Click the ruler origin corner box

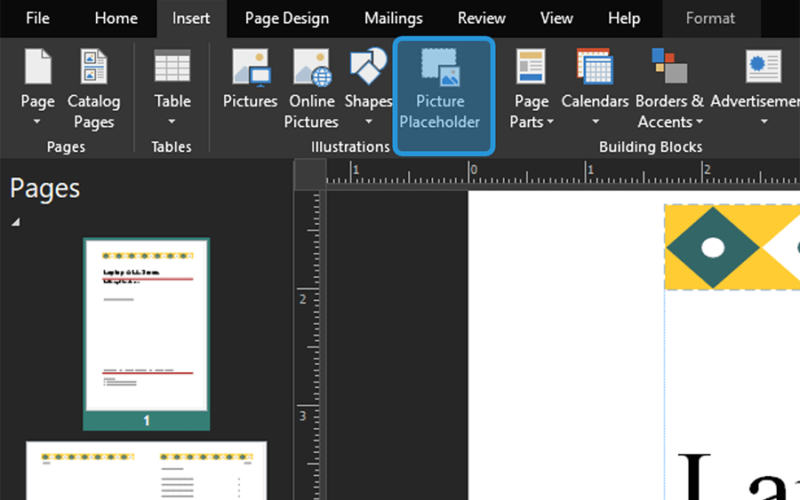pos(310,173)
